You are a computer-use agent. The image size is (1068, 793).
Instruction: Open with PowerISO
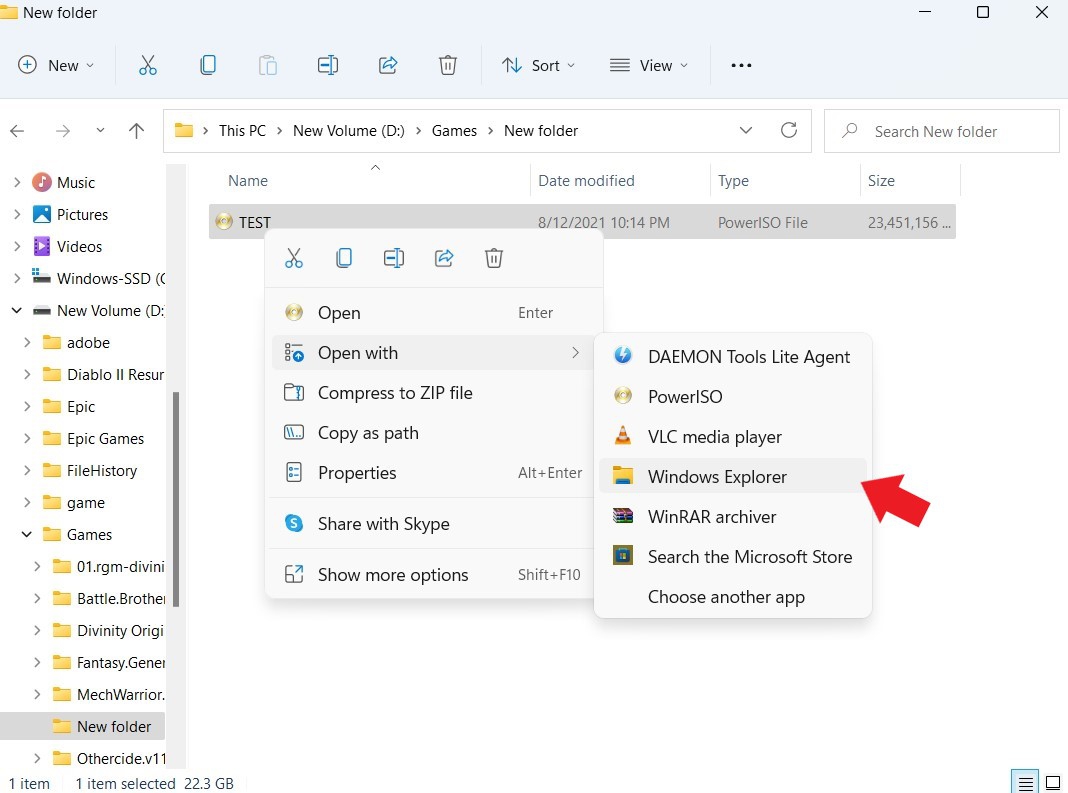pos(733,396)
